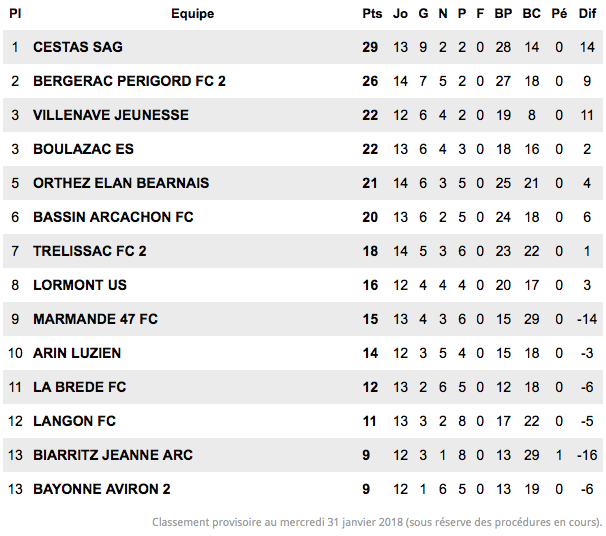This screenshot has width=606, height=536.
Task: Open the VILLENAVE JEUNESSE team entry
Action: coord(111,115)
